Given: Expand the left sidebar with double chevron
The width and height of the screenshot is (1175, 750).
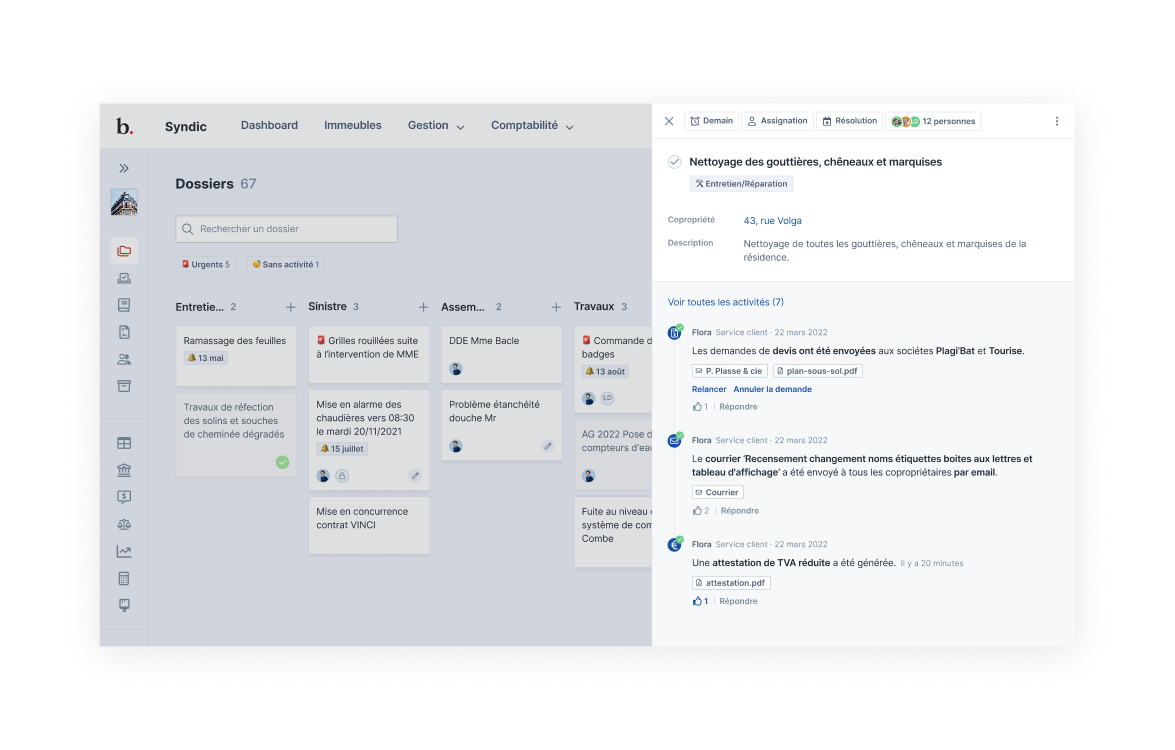Looking at the screenshot, I should pos(124,168).
